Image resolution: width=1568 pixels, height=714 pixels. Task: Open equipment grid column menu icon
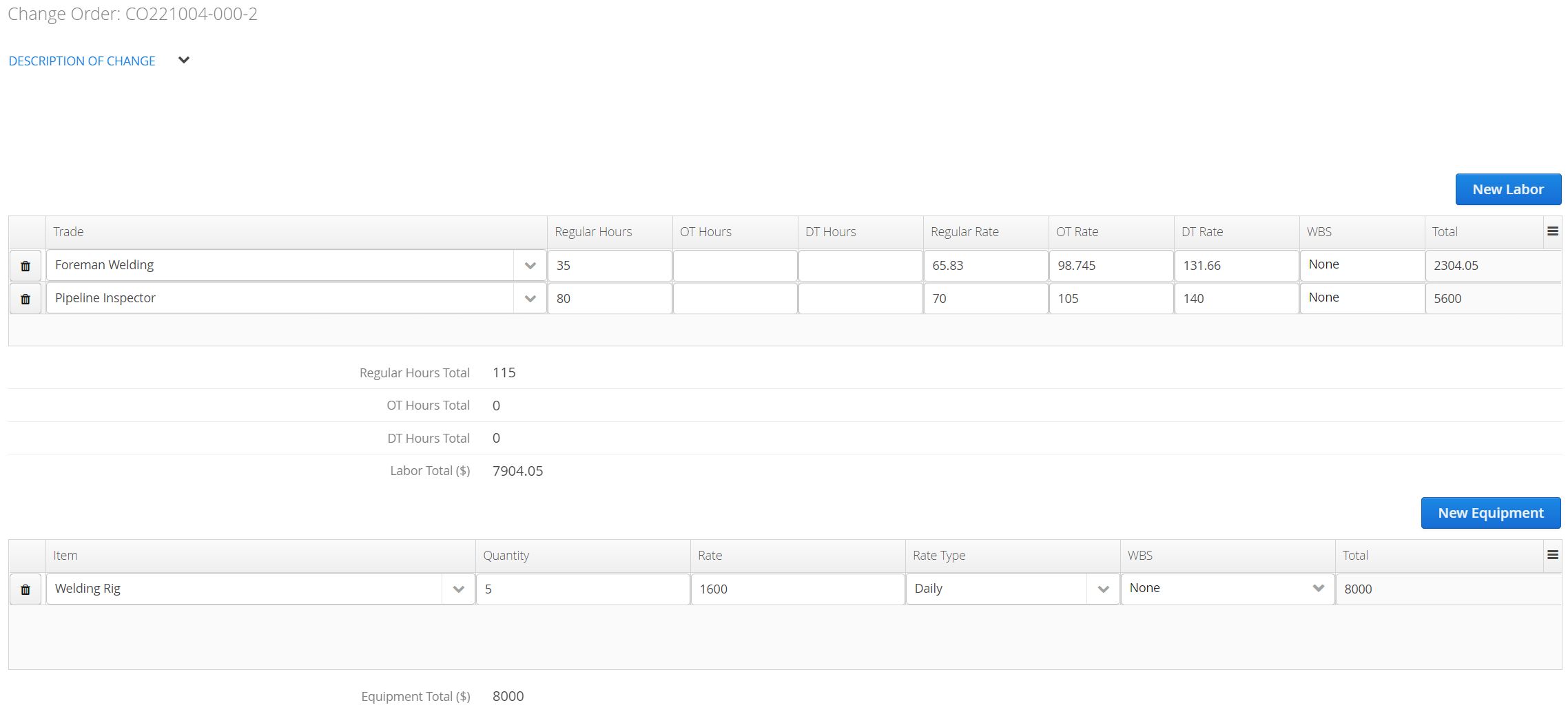tap(1553, 555)
